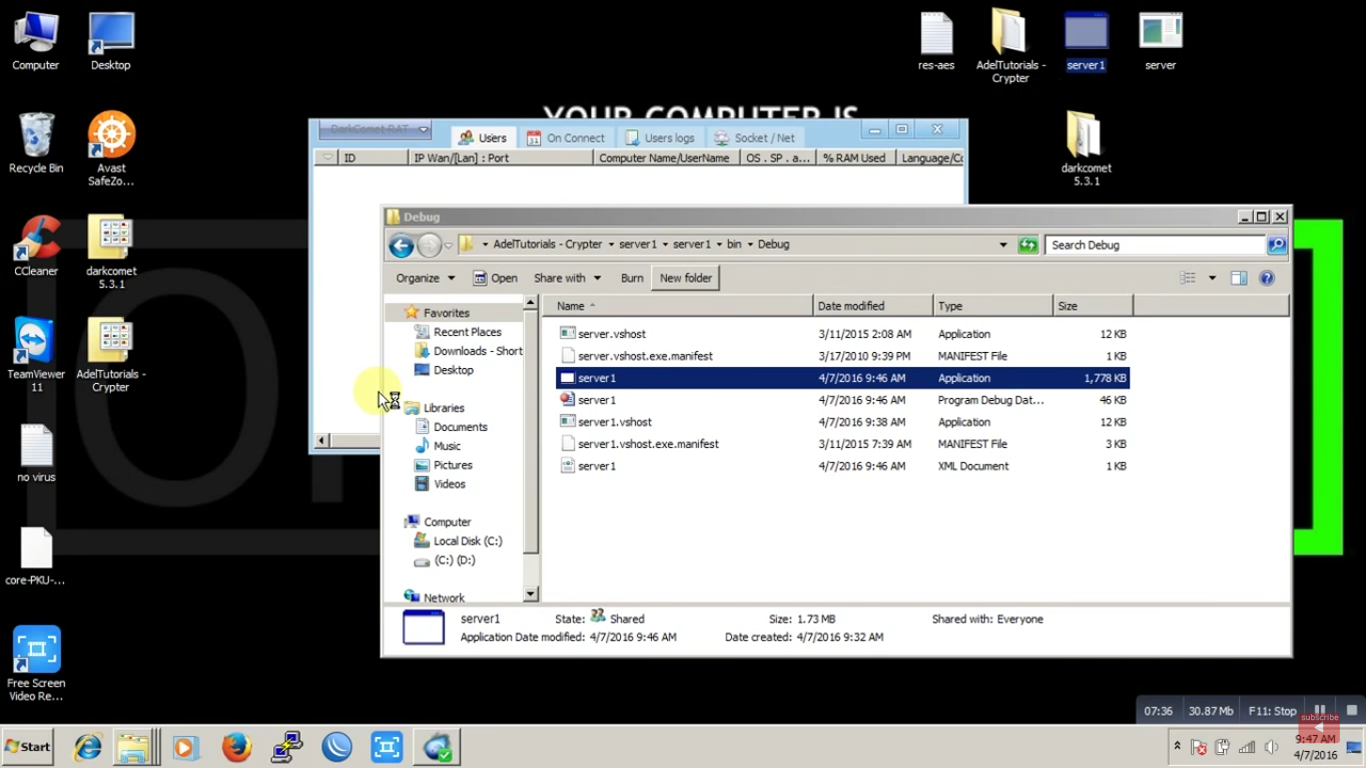Select the server1 desktop icon

point(1086,41)
